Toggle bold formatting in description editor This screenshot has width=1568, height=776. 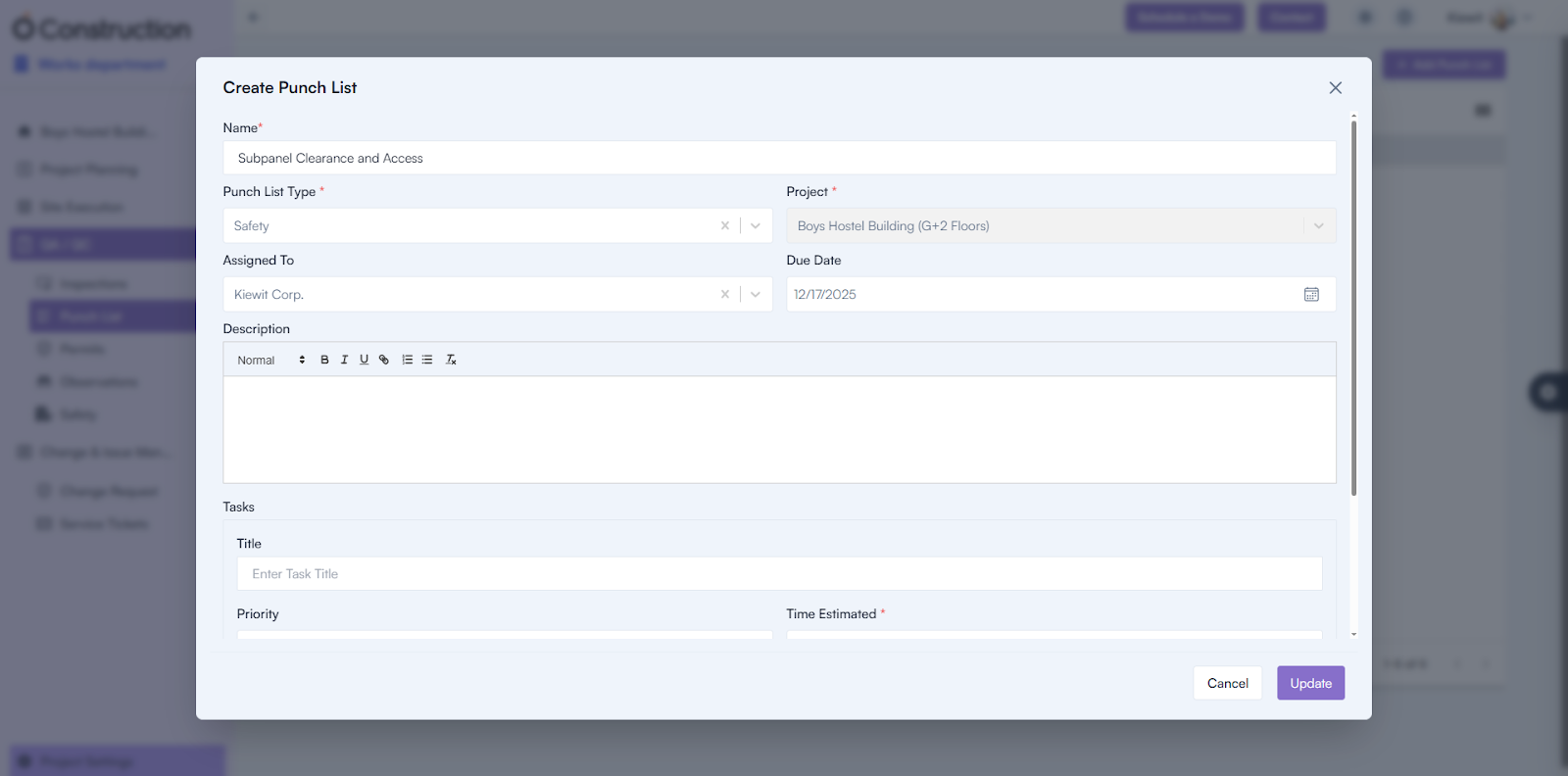(x=324, y=360)
